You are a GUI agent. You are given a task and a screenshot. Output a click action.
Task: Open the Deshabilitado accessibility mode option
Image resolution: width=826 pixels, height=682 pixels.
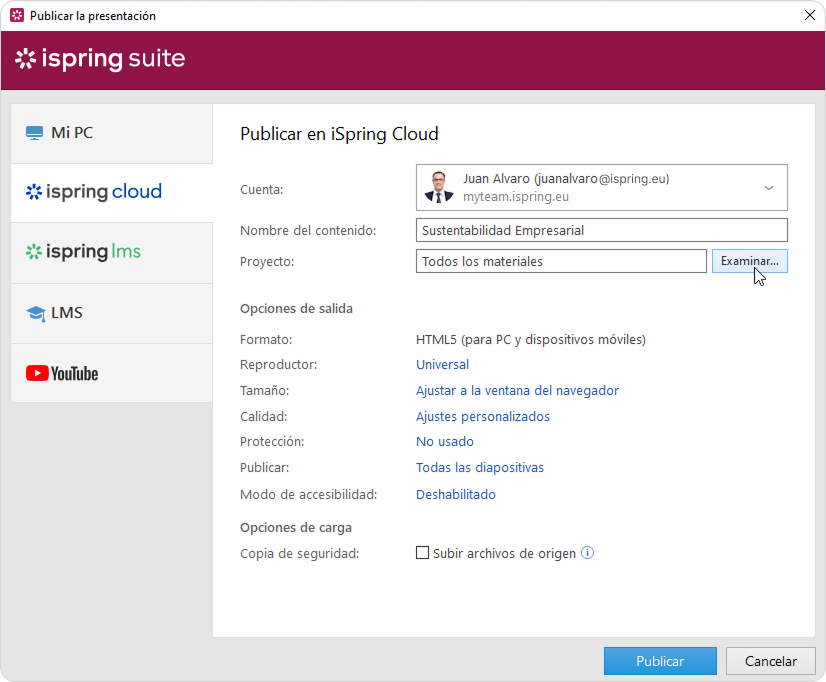(x=455, y=495)
